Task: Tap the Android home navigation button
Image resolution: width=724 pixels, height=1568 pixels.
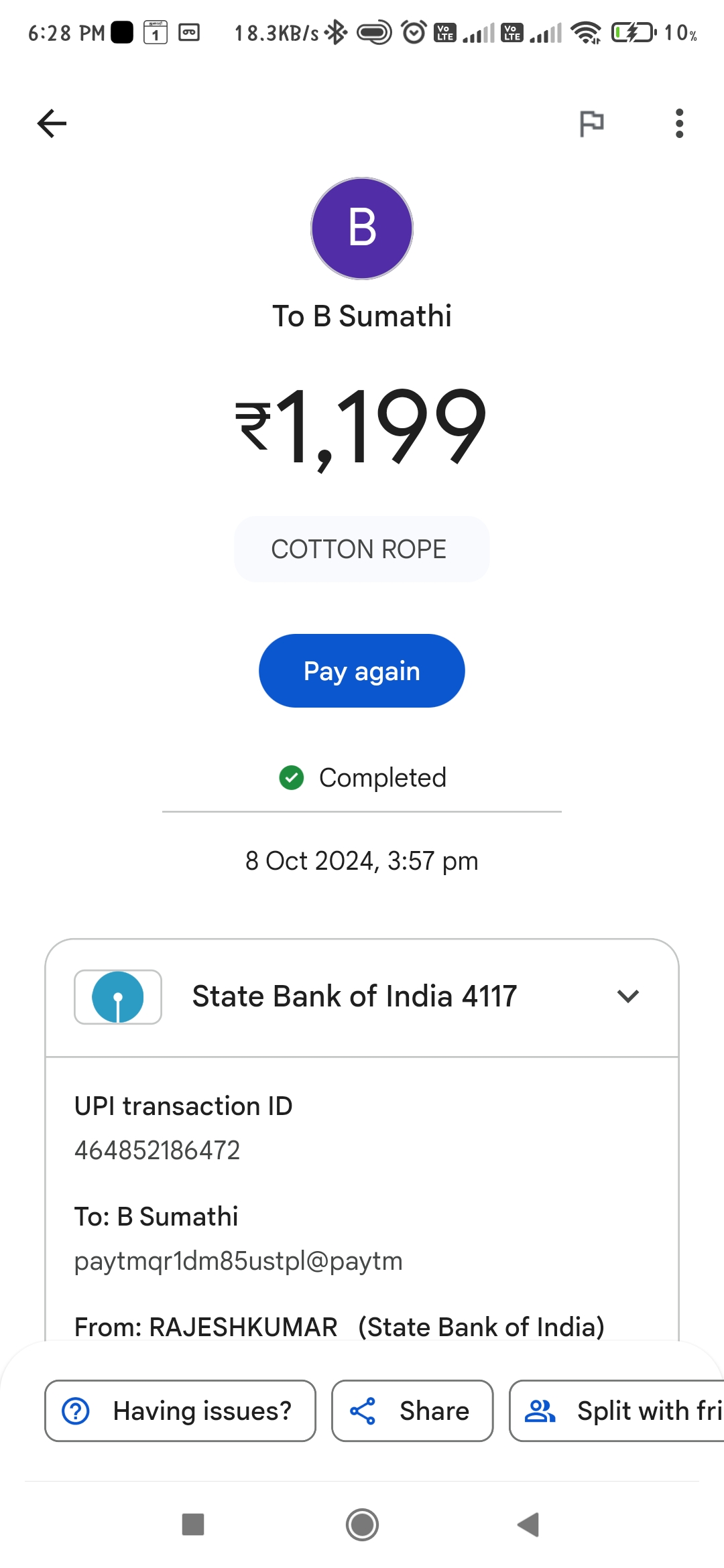Action: point(362,1524)
